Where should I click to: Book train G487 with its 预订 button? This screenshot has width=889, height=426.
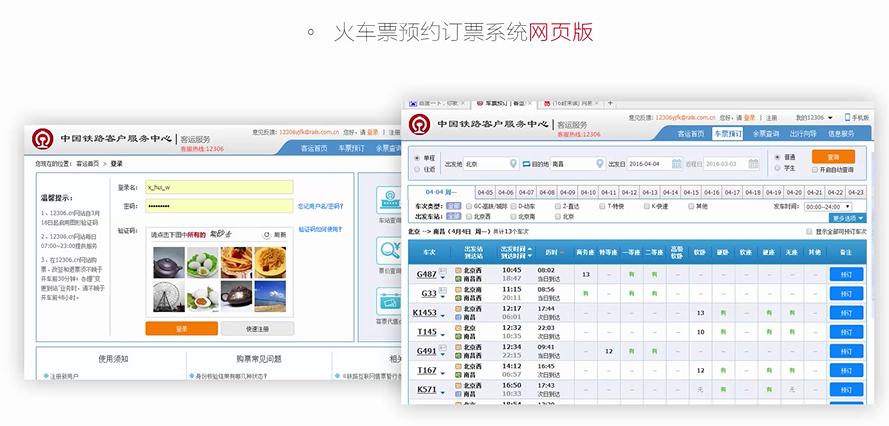846,275
